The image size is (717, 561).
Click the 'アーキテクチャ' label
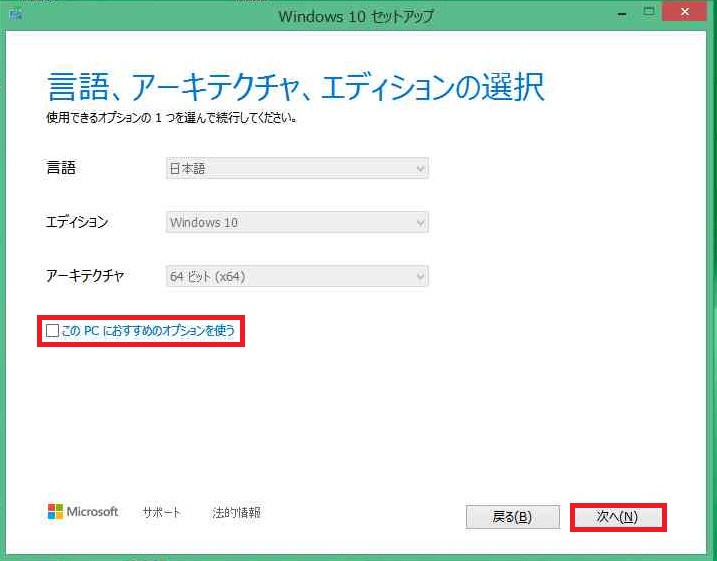coord(85,276)
